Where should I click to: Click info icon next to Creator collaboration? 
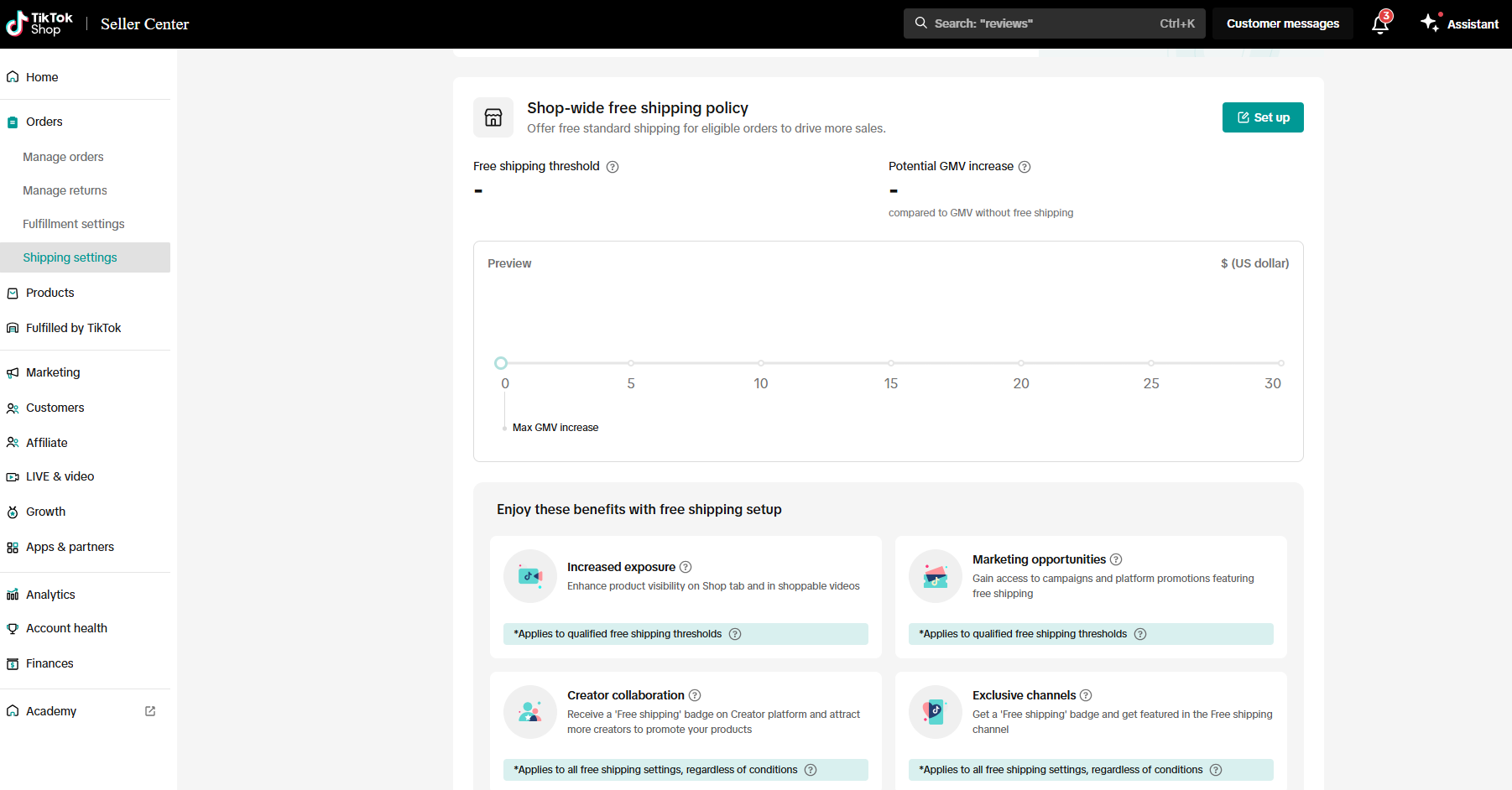click(x=695, y=695)
